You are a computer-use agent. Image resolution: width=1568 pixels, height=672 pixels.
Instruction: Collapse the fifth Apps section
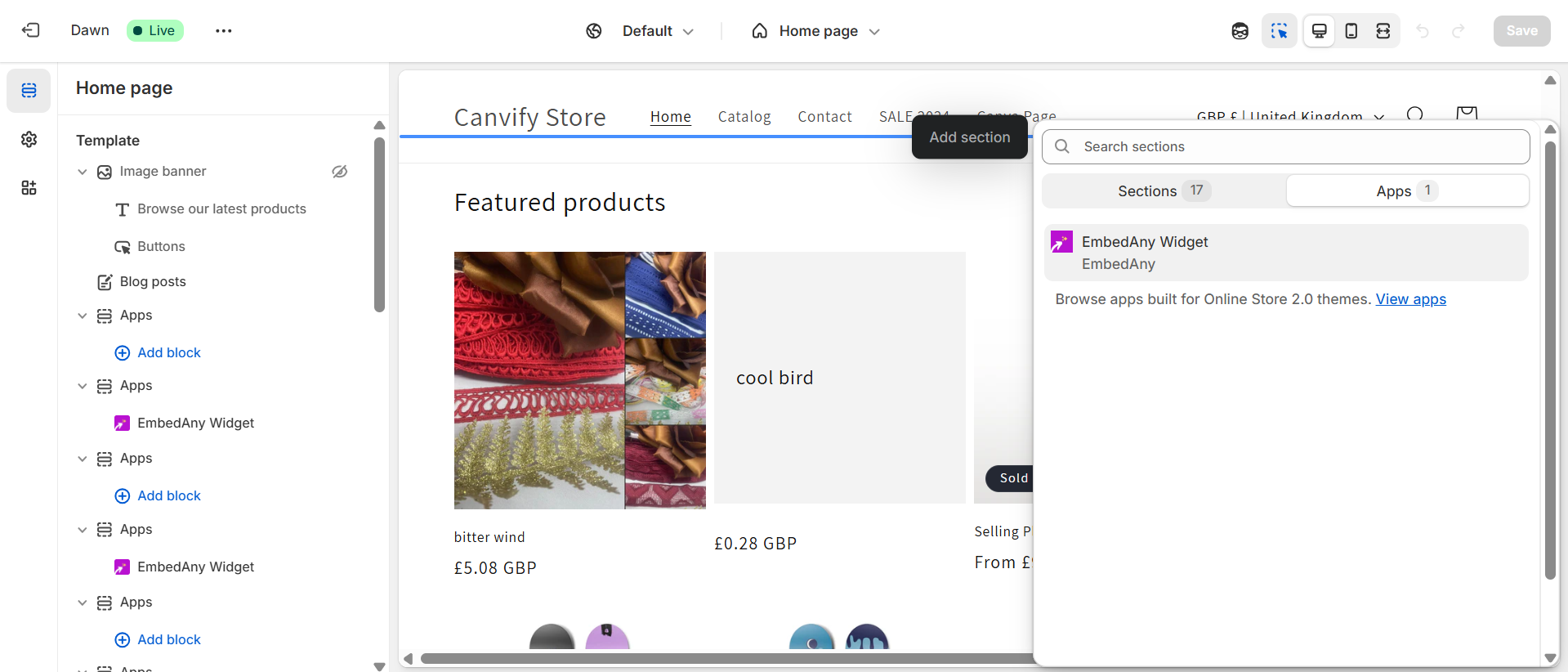tap(83, 603)
